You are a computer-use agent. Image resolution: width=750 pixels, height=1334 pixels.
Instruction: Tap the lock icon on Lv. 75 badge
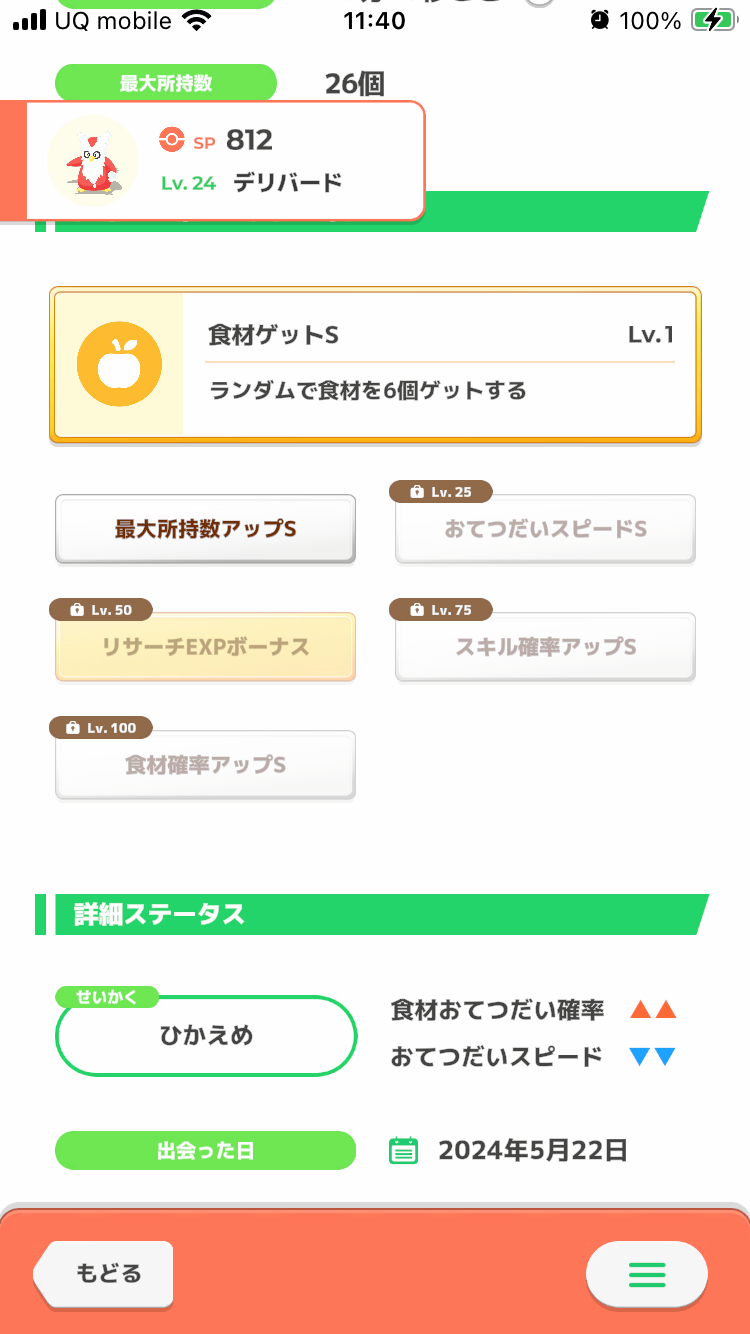pyautogui.click(x=416, y=610)
